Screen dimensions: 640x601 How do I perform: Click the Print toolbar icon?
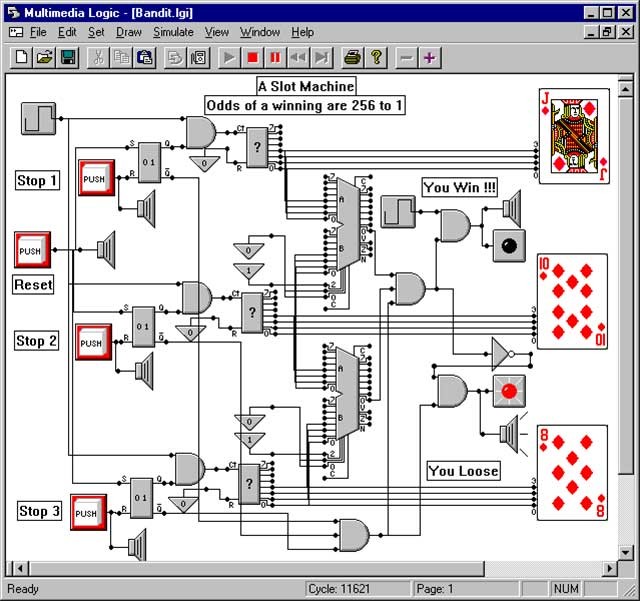click(x=352, y=57)
